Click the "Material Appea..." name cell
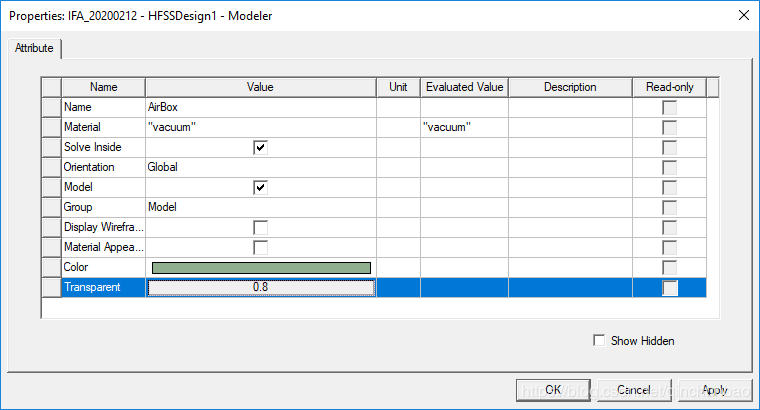The width and height of the screenshot is (760, 410). tap(103, 247)
